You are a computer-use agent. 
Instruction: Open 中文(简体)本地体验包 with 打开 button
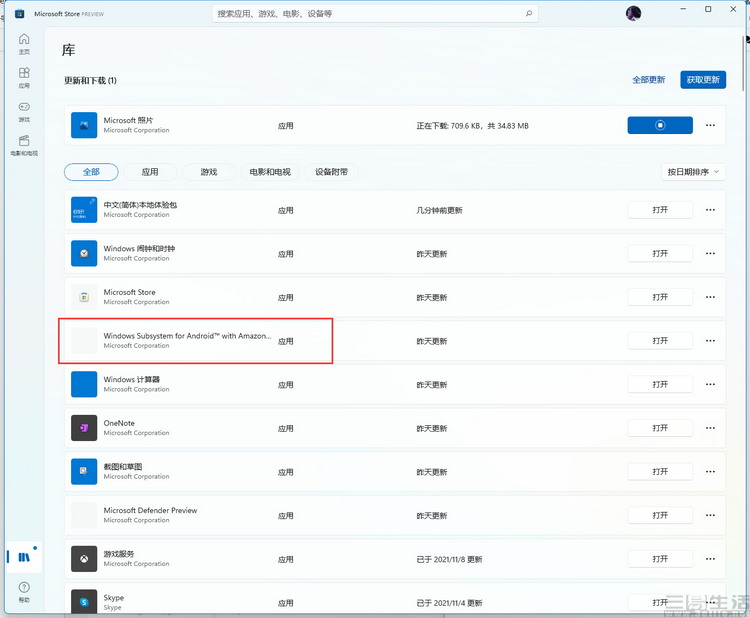click(660, 210)
